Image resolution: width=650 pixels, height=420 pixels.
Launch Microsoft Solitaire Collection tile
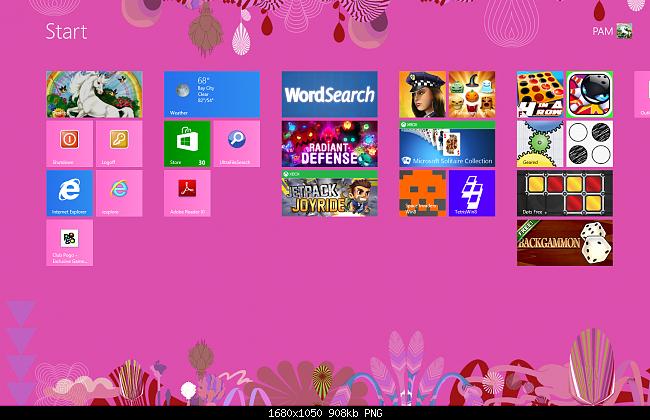(447, 144)
